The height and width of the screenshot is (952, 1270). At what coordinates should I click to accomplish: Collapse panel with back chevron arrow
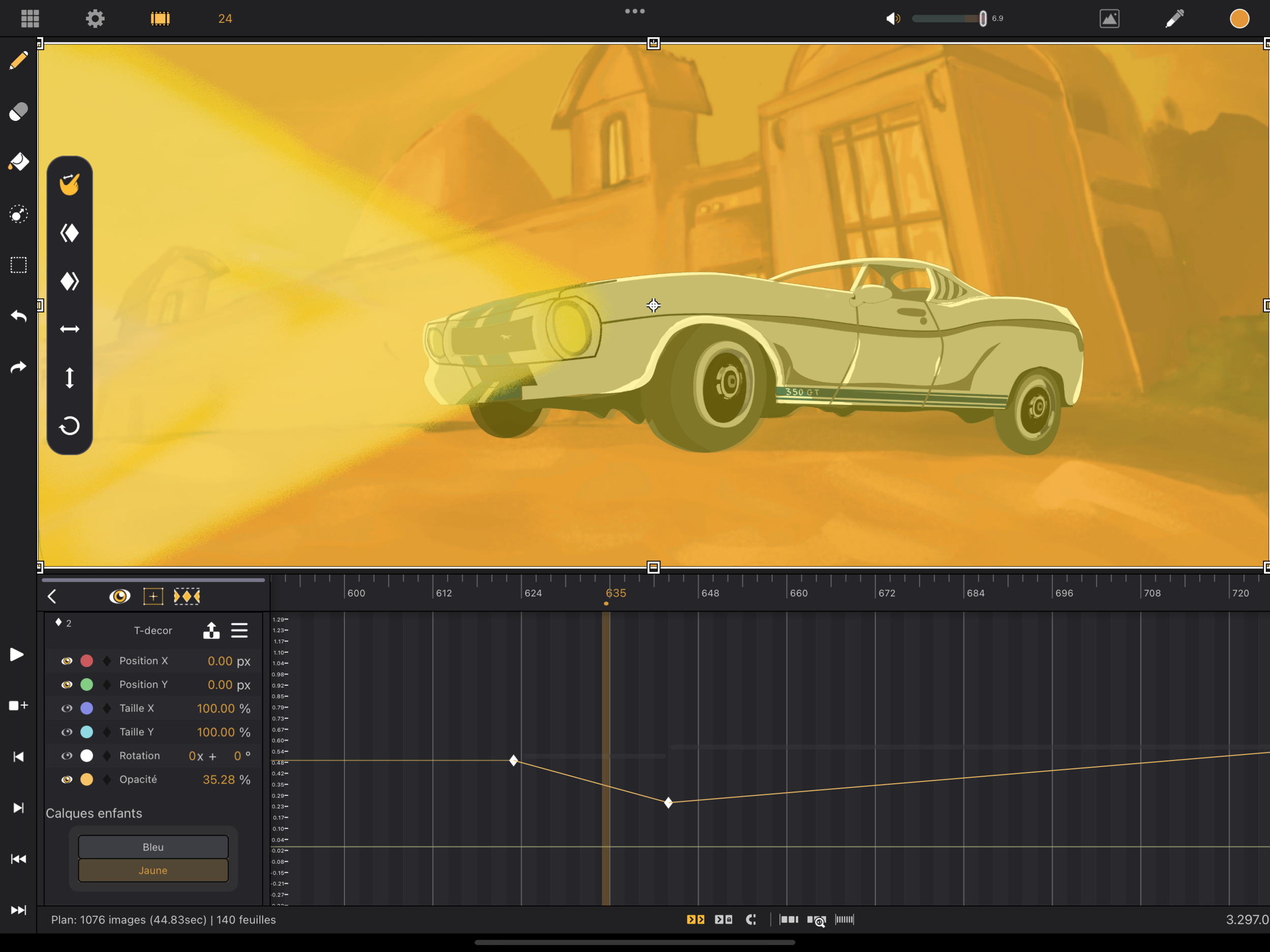point(52,596)
